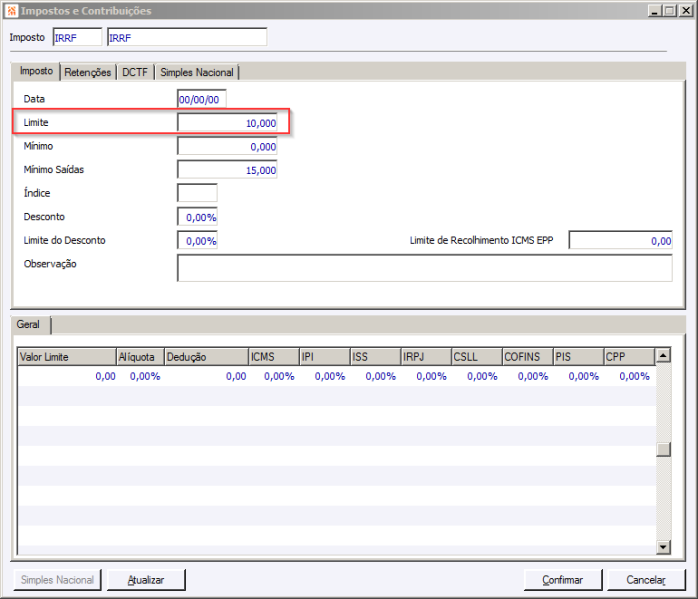The height and width of the screenshot is (599, 698).
Task: Click the CSLL column header
Action: (477, 357)
